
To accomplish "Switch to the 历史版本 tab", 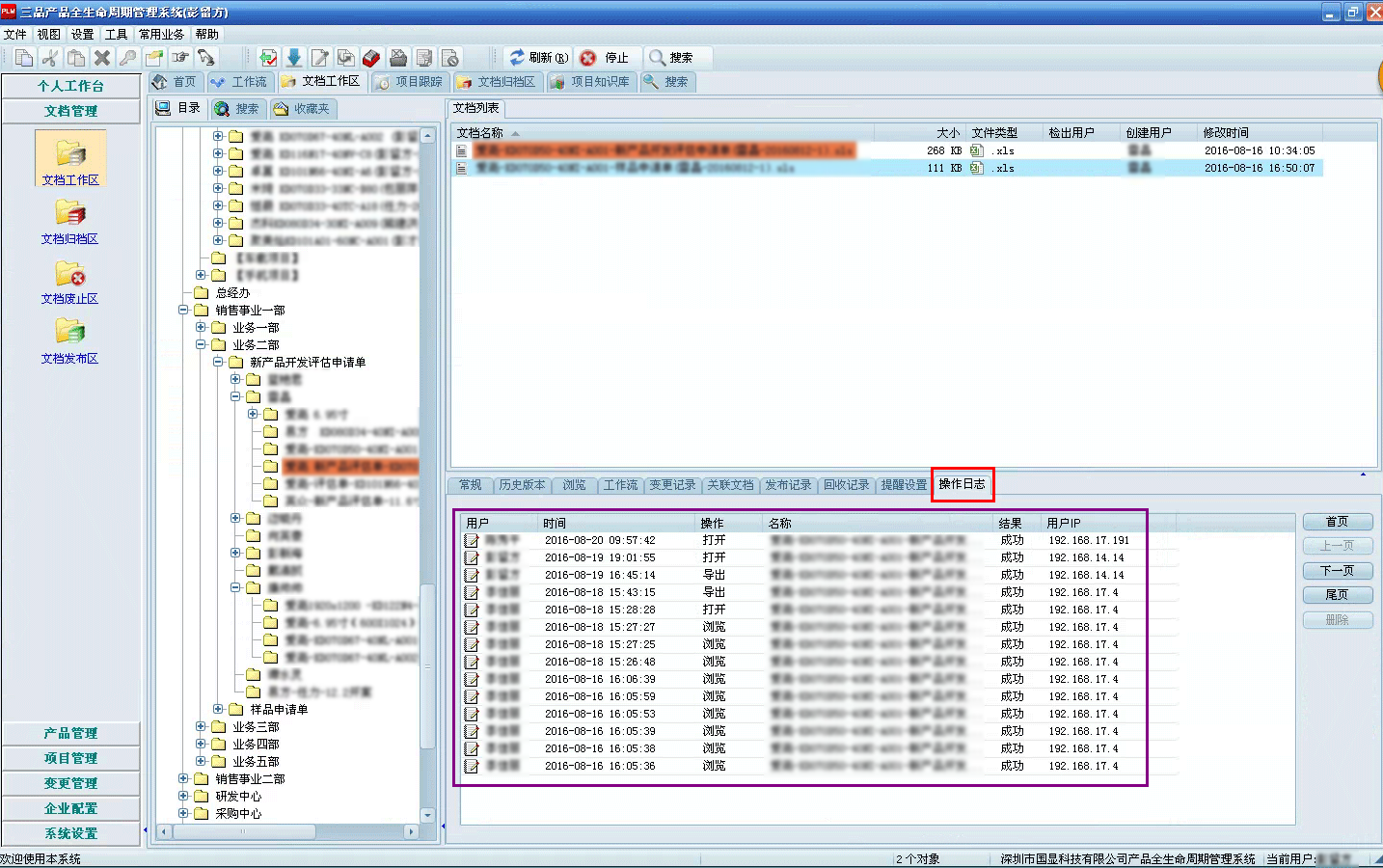I will tap(522, 485).
